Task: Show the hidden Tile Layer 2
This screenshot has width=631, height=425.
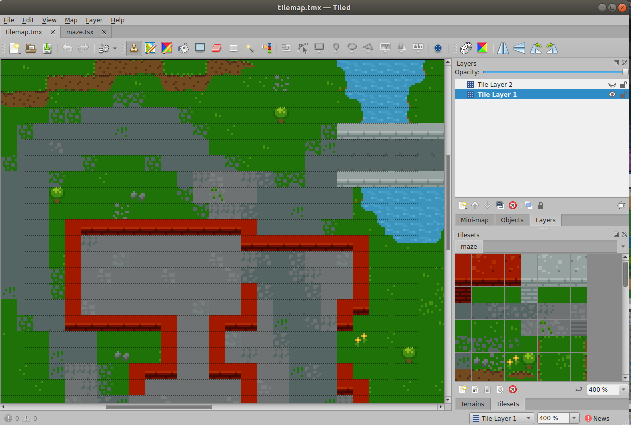Action: pos(612,85)
